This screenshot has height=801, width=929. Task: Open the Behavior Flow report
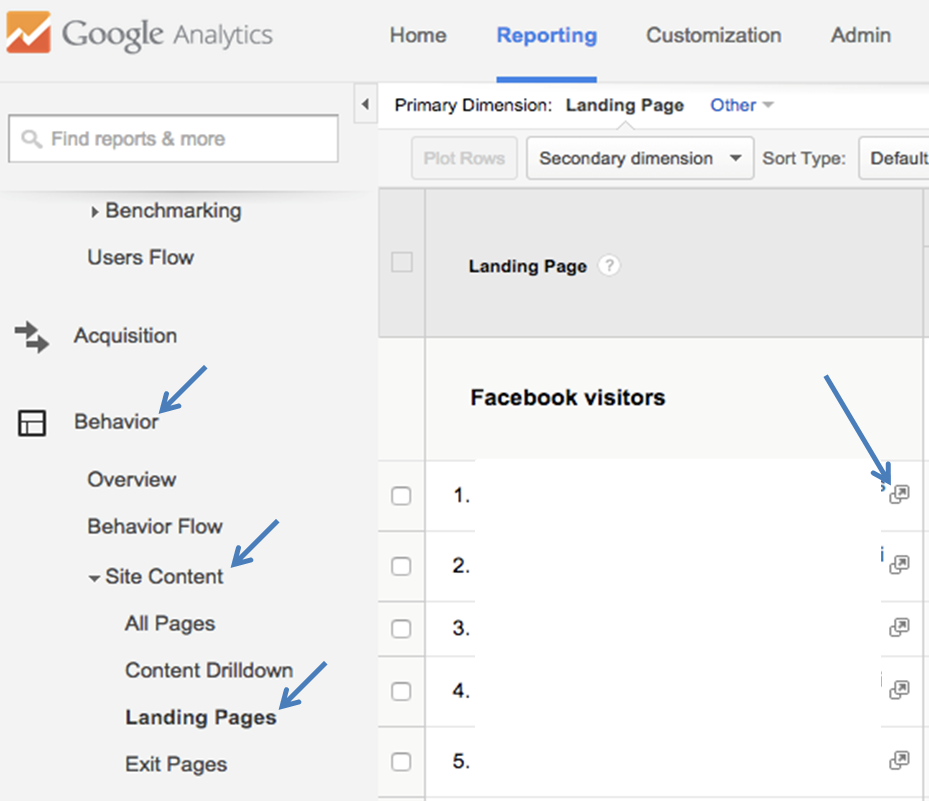tap(155, 526)
